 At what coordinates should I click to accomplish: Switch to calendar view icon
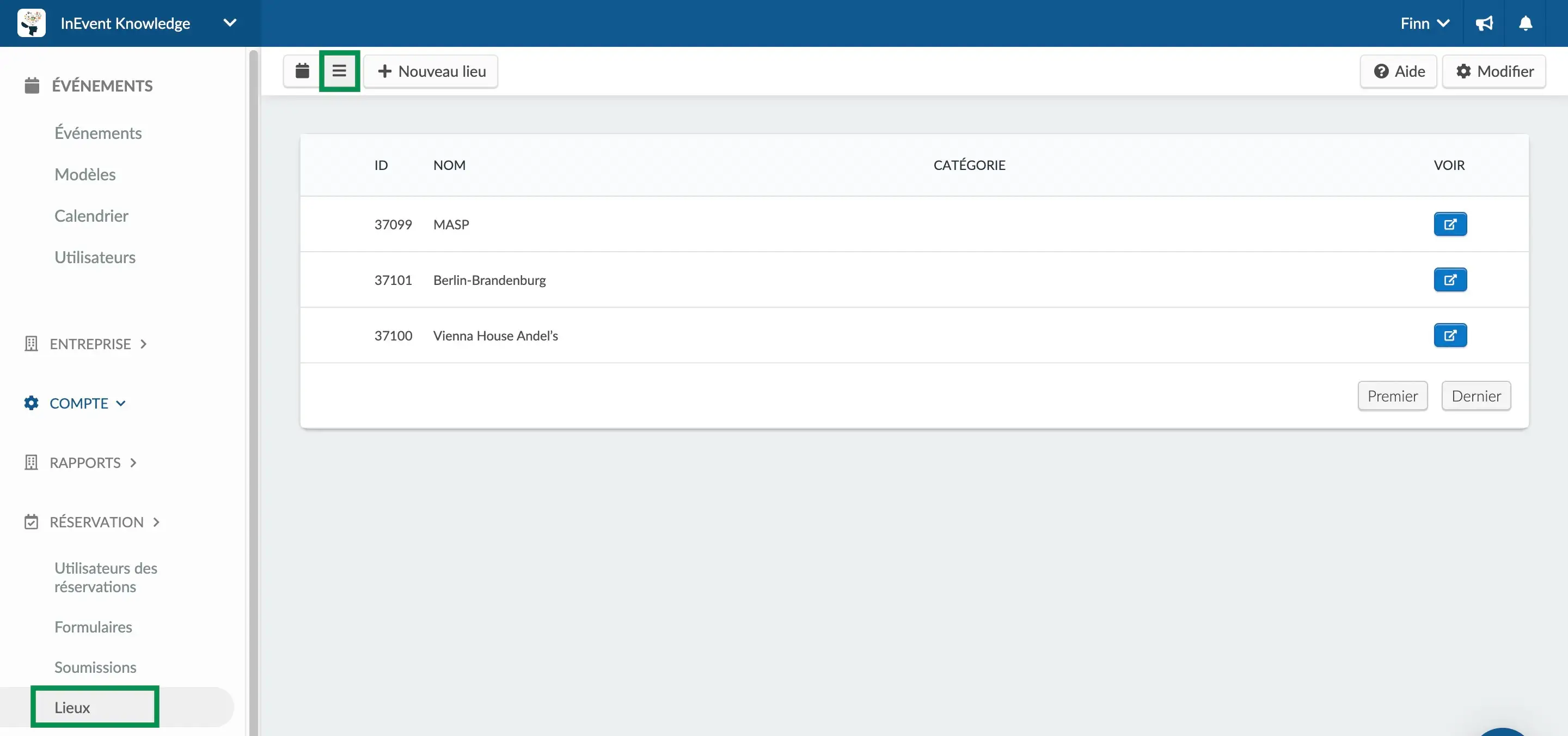point(302,71)
